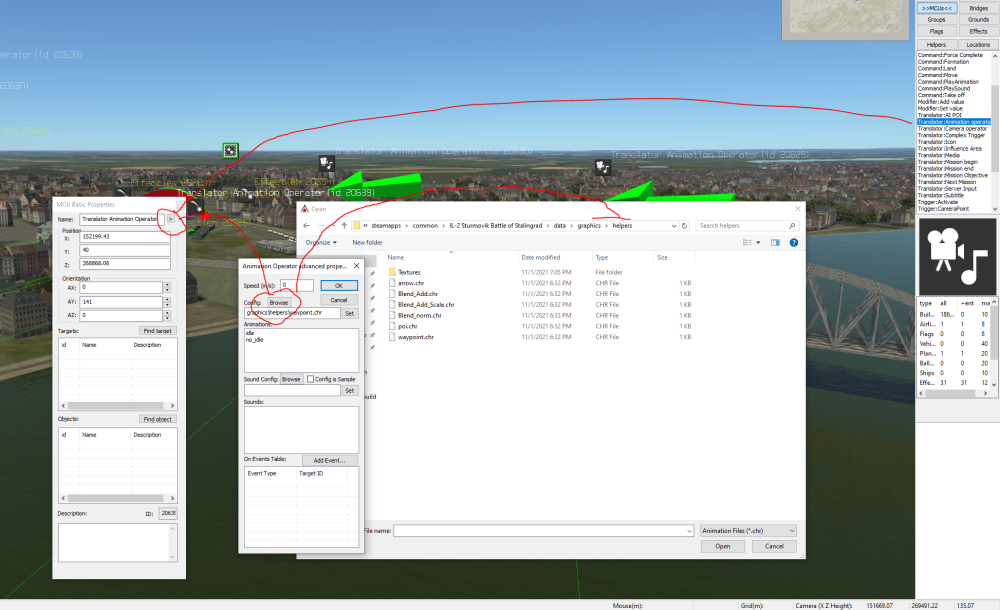The image size is (1000, 610).
Task: Open the address bar path dropdown
Action: 671,226
